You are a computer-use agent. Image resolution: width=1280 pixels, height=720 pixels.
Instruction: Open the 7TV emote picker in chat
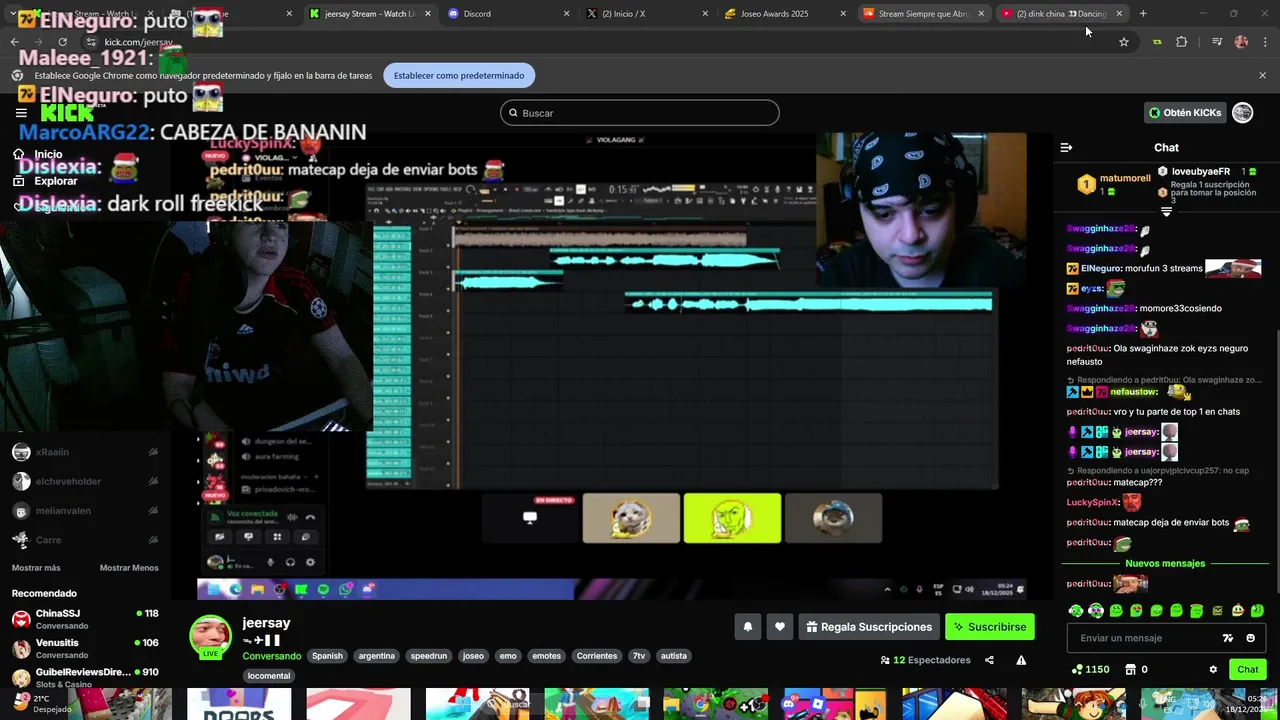(x=1228, y=638)
